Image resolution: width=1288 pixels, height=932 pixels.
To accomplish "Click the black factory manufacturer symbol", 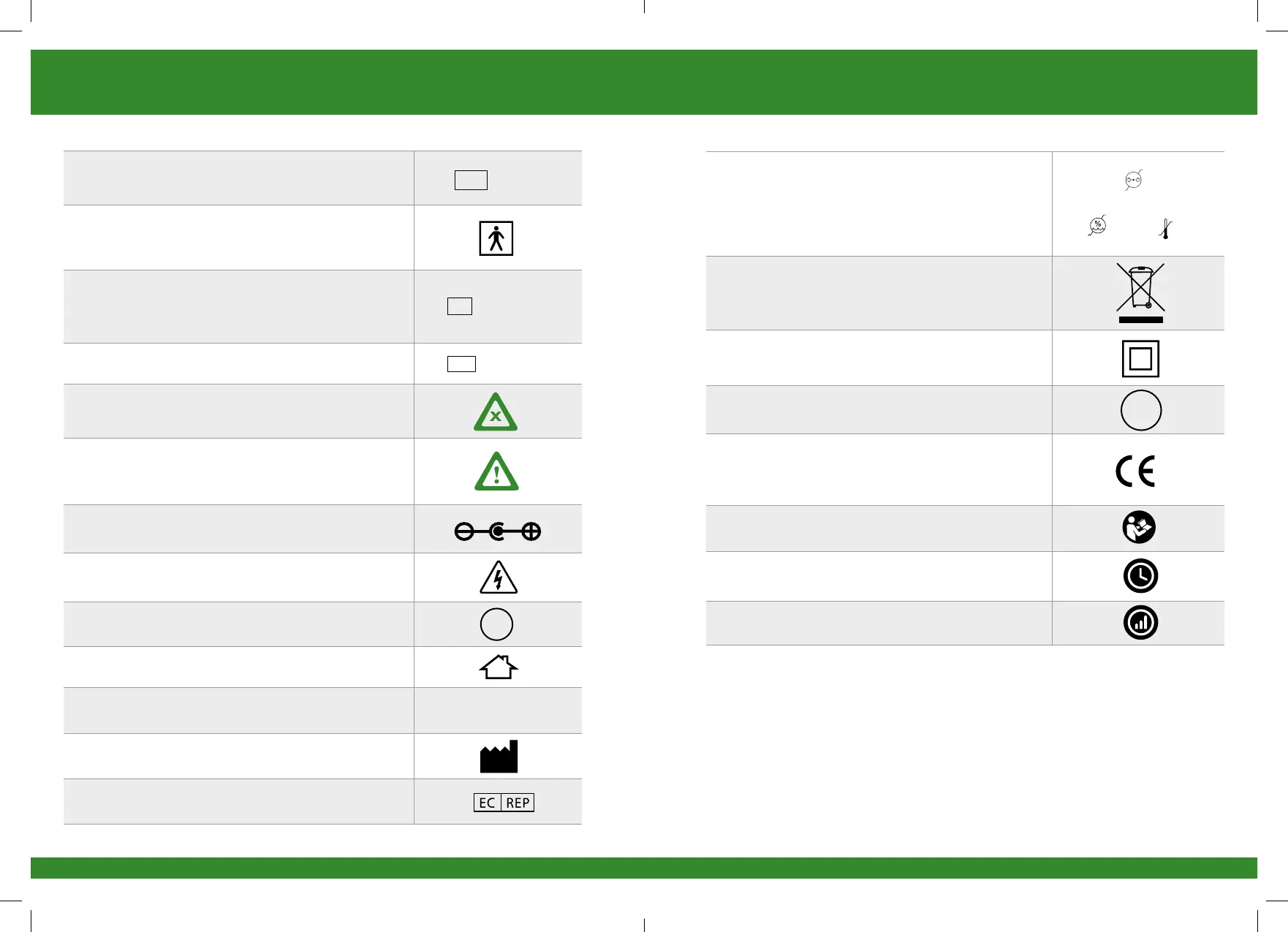I will 499,757.
